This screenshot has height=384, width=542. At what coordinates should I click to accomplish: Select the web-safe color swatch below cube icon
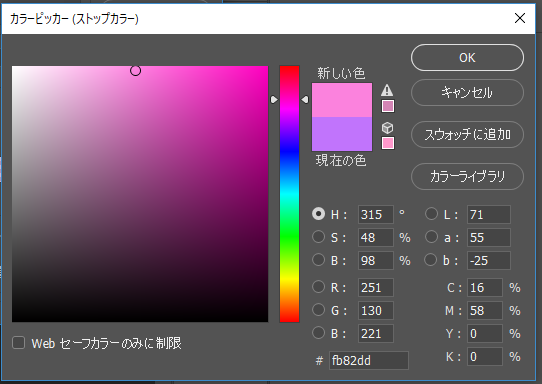388,143
